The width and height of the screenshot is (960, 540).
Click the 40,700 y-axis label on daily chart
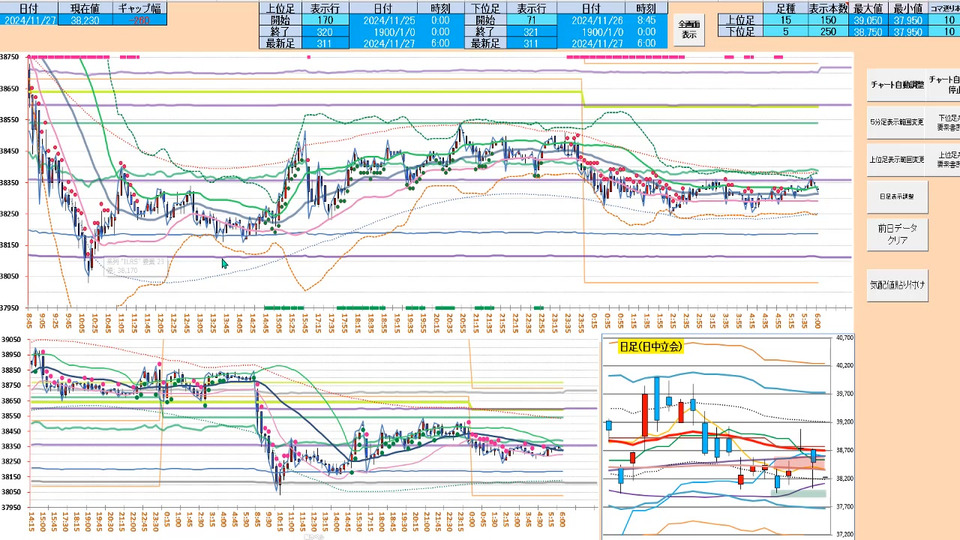tap(846, 337)
